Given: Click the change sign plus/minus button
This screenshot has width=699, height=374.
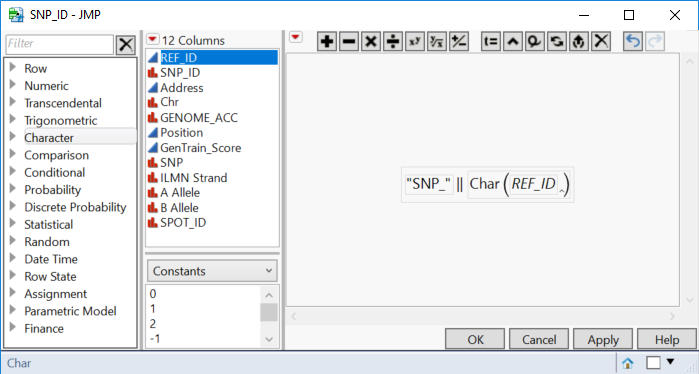Looking at the screenshot, I should coord(459,42).
